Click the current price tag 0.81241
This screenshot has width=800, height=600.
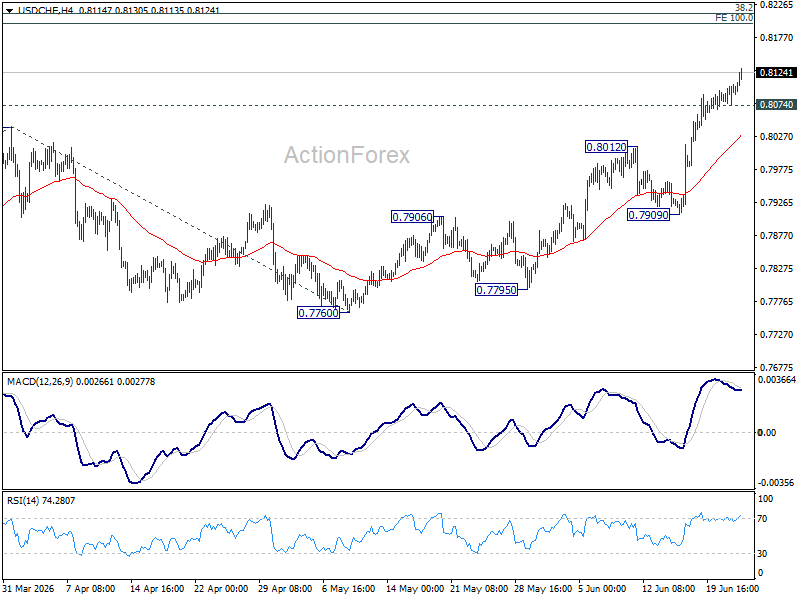776,72
